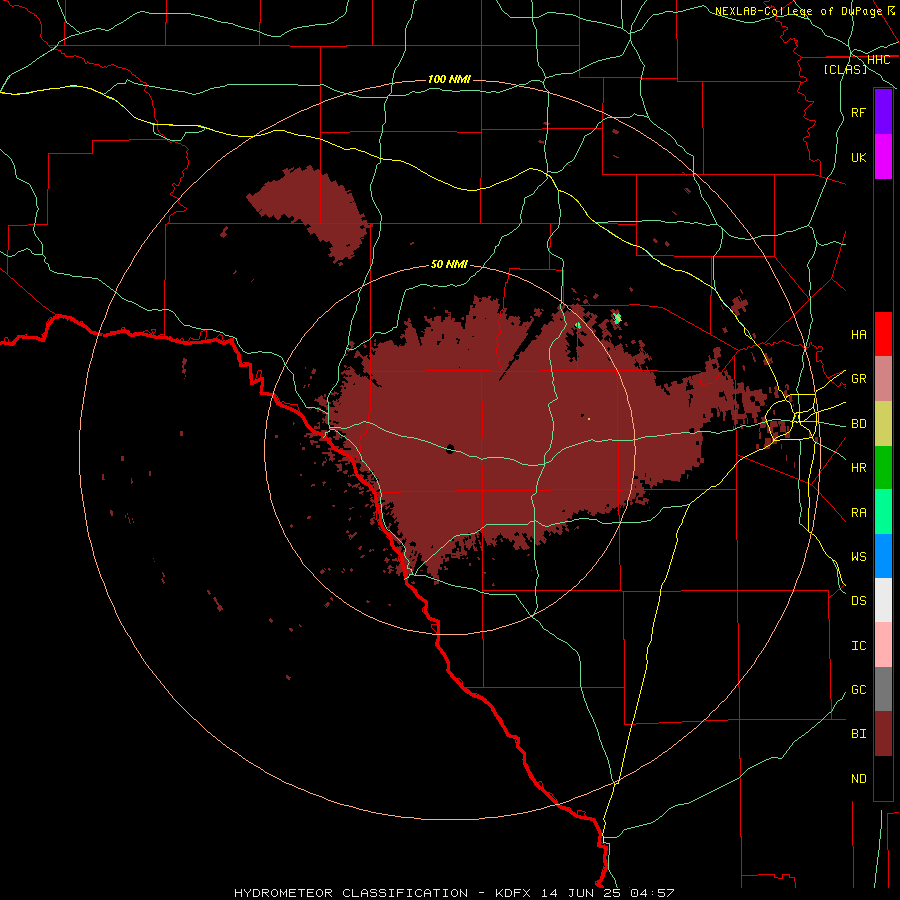Click the RA aqua legend swatch

(883, 512)
